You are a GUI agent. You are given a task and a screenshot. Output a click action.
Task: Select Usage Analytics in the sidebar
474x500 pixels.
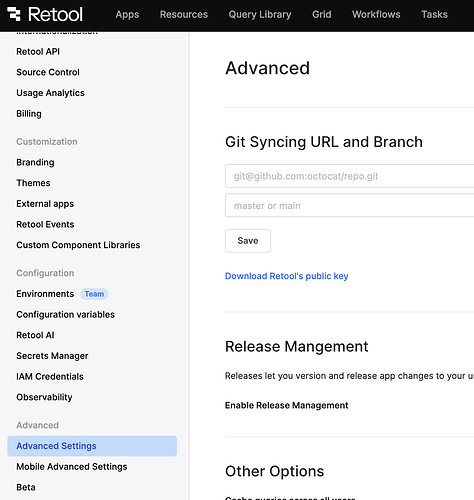point(50,93)
